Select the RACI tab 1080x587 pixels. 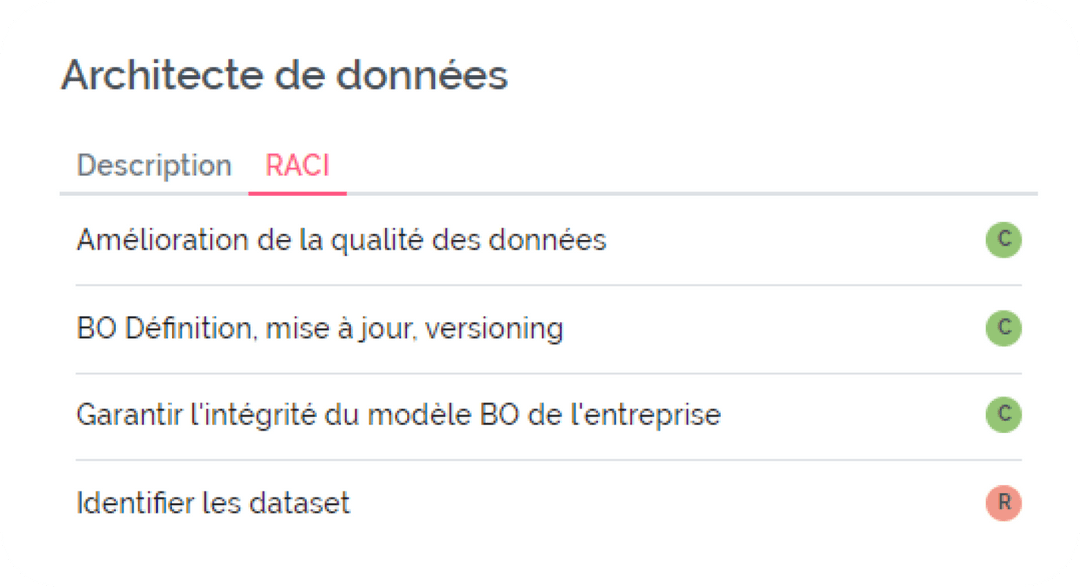pos(297,165)
